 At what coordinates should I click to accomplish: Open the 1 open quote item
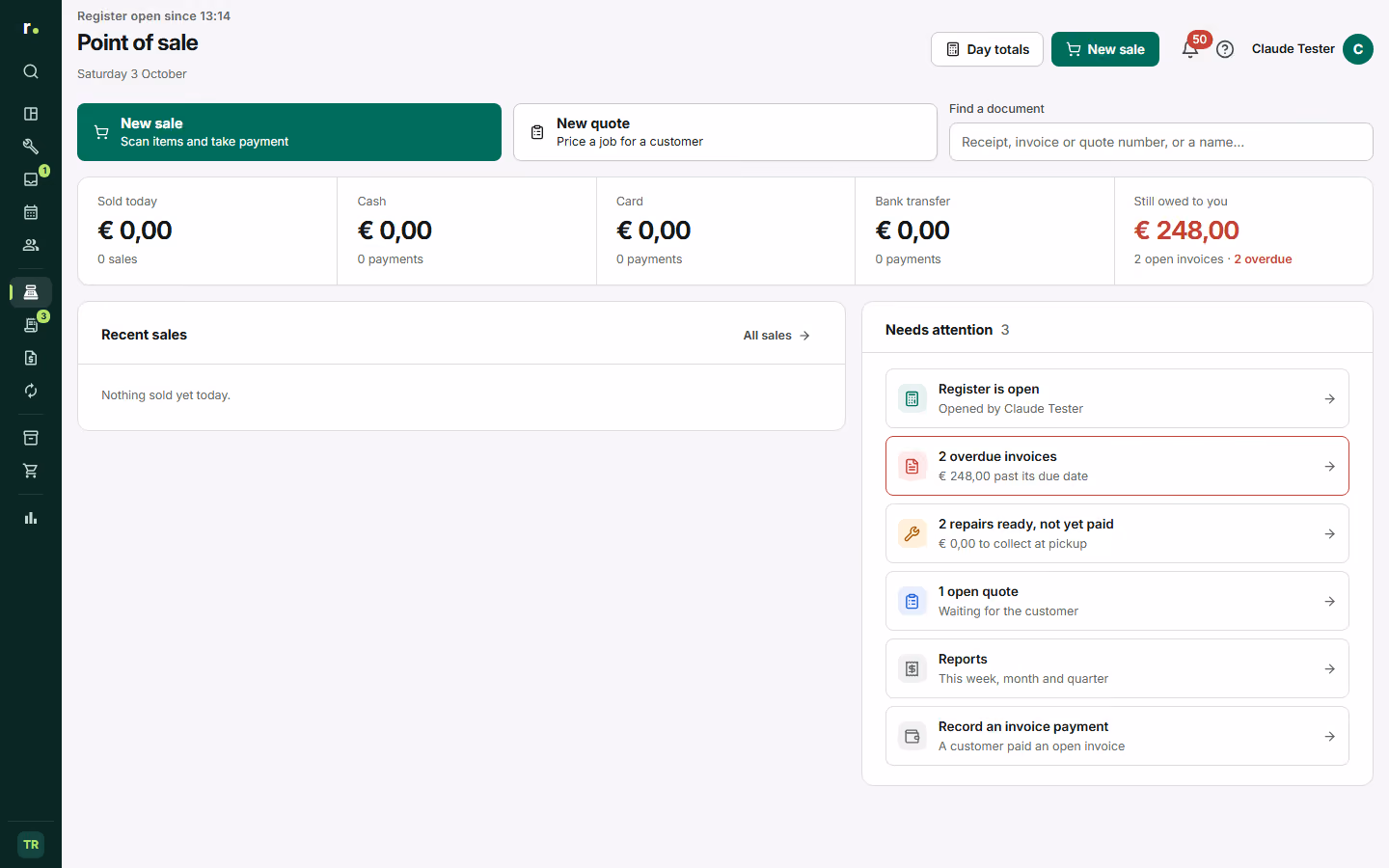1117,601
